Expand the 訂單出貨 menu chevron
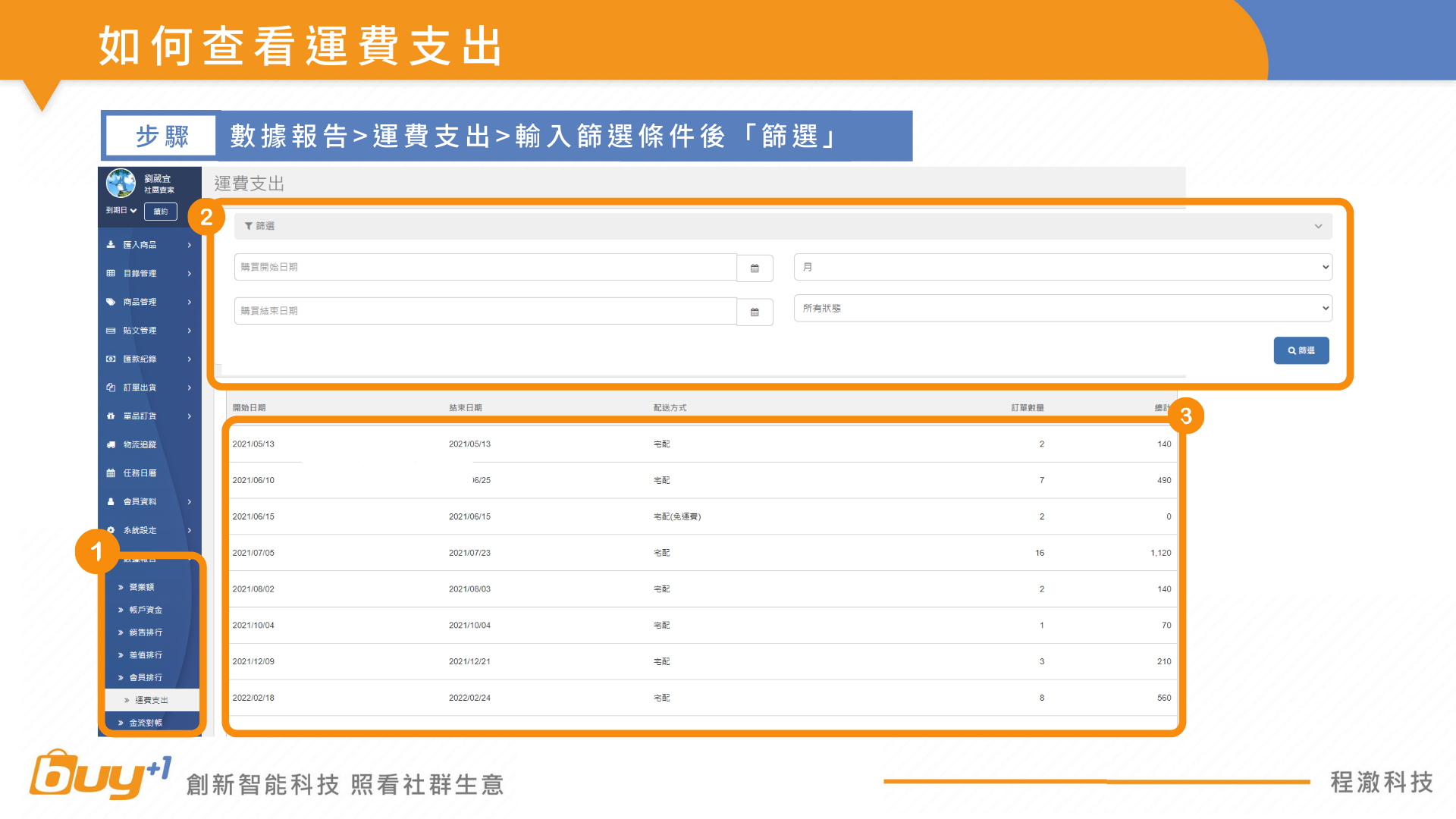 click(190, 388)
